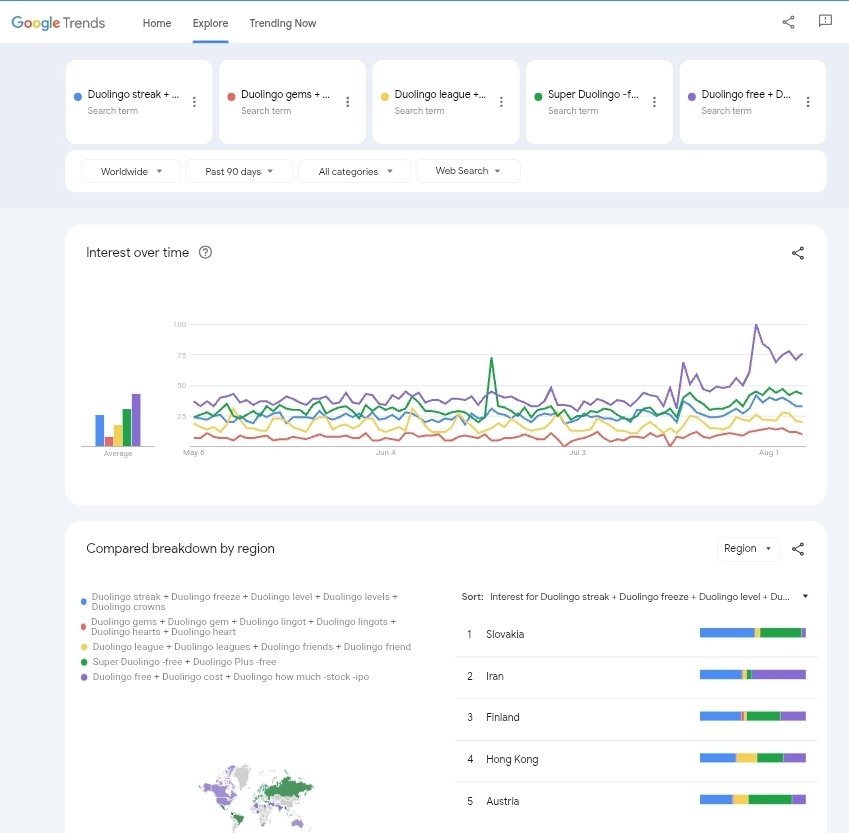Click the Super Duolingo -free legend entry
Image resolution: width=849 pixels, height=833 pixels.
[179, 662]
